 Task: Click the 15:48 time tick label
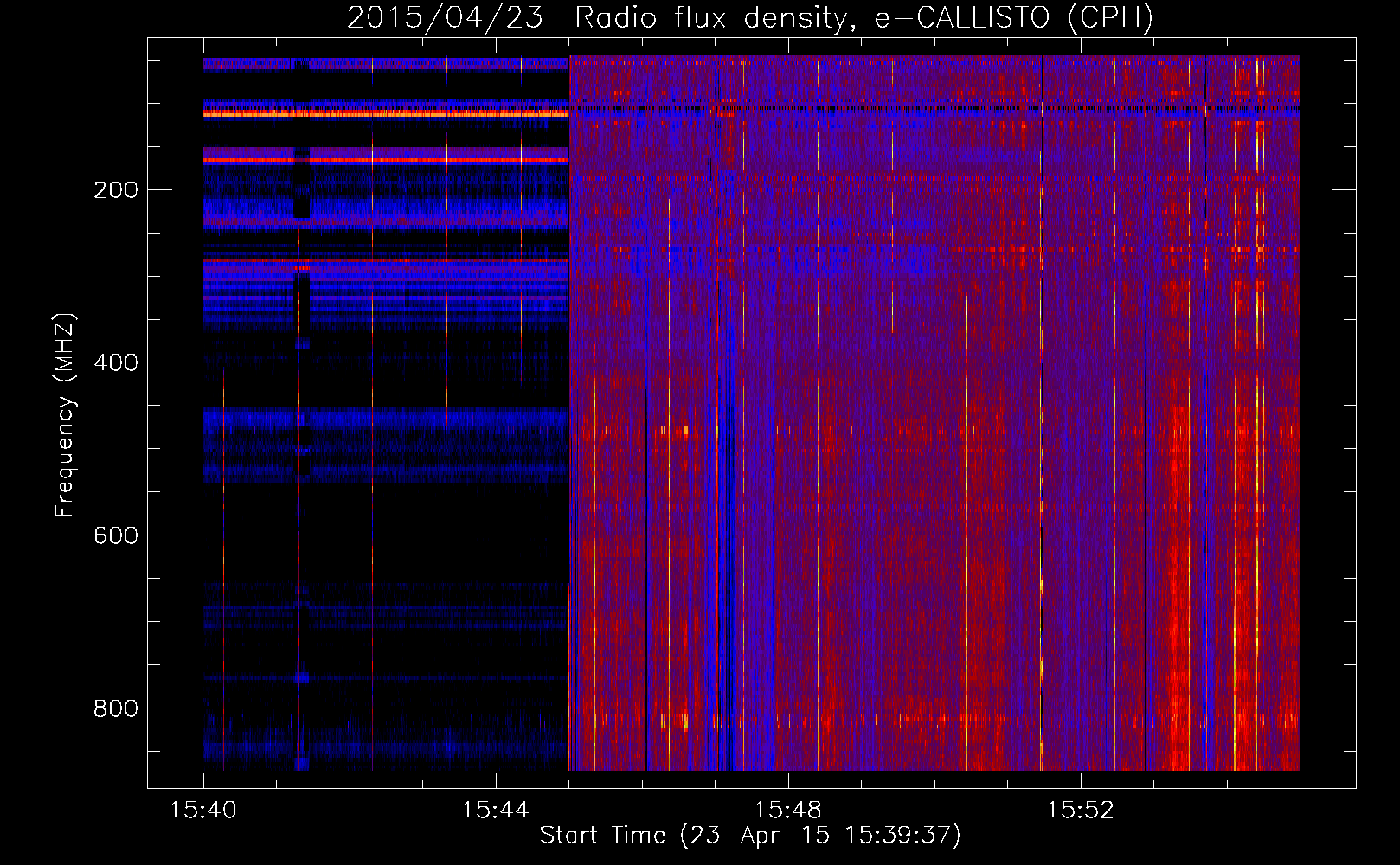[x=788, y=811]
